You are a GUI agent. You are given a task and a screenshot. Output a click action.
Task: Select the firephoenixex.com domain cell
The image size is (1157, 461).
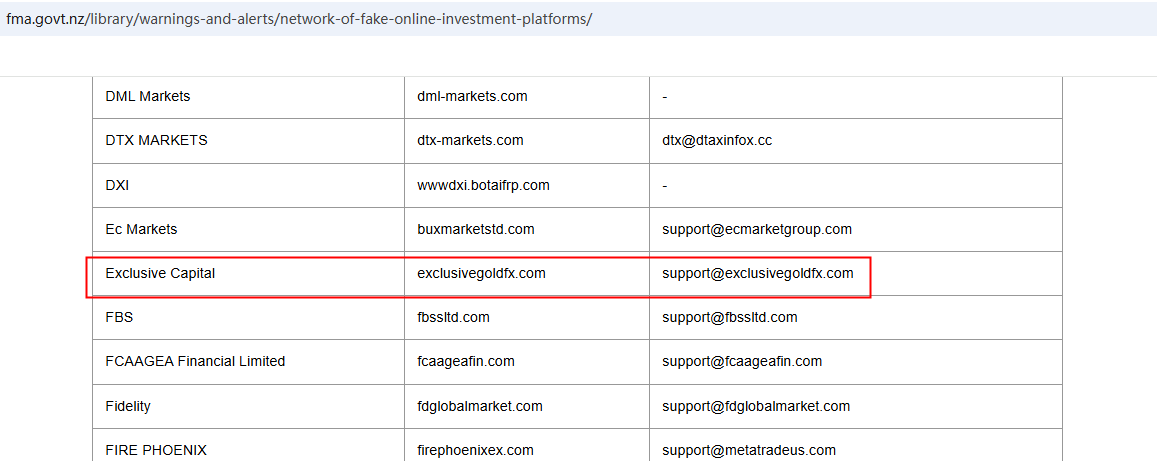527,446
